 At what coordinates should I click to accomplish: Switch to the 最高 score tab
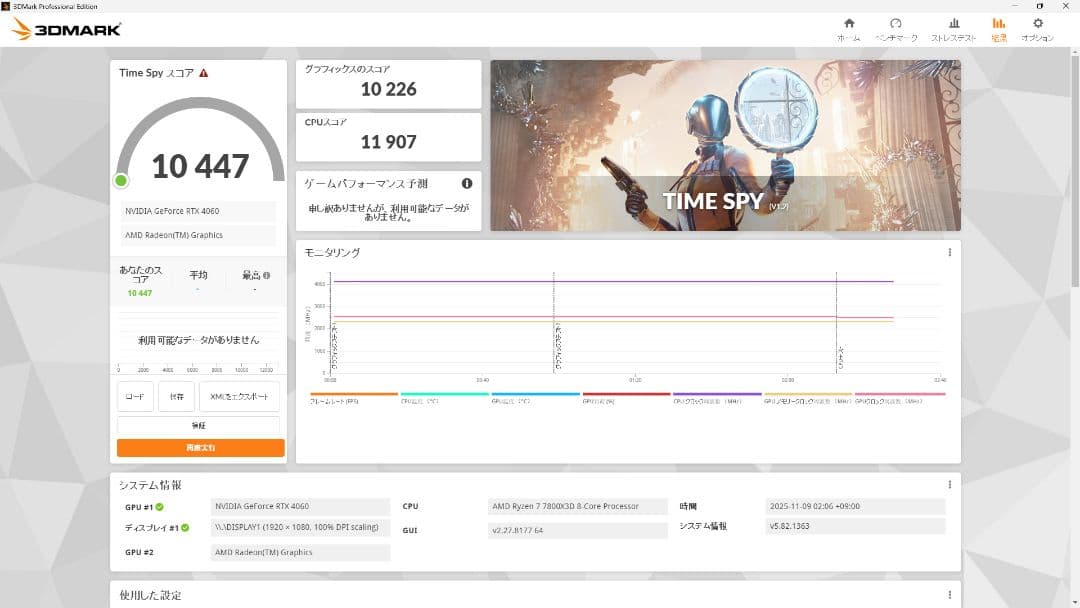(250, 276)
